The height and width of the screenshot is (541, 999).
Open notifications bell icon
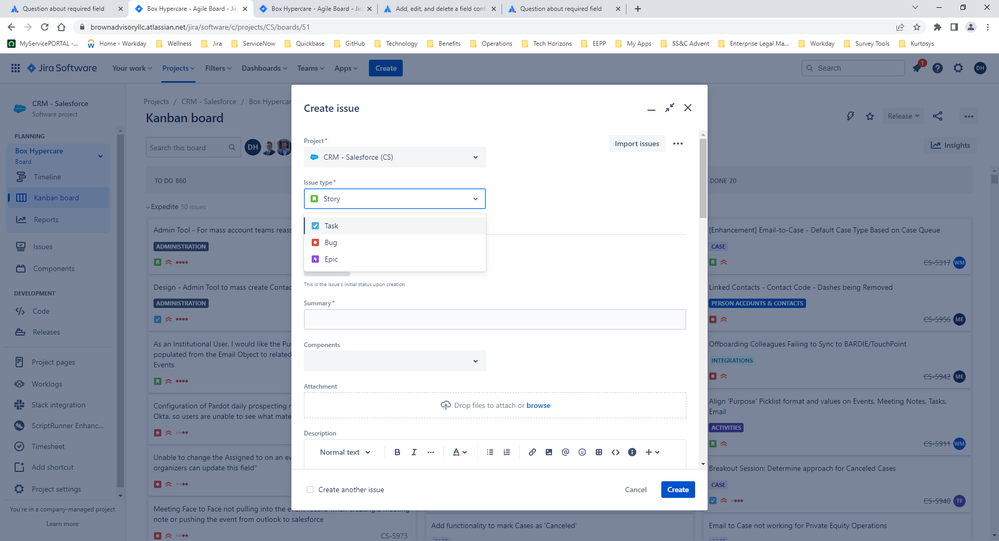pos(917,68)
